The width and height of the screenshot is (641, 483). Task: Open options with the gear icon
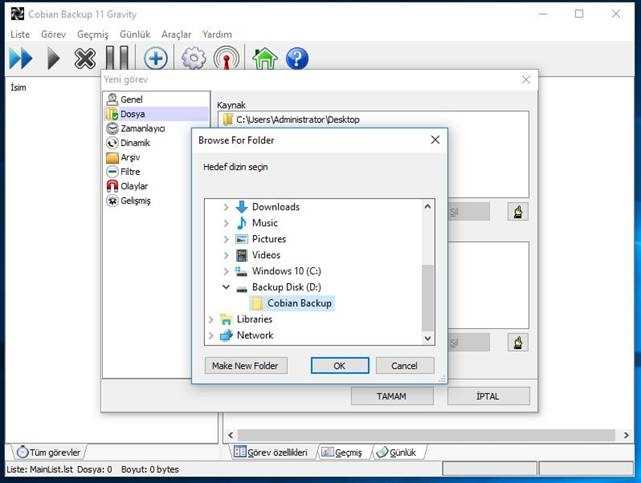click(194, 58)
